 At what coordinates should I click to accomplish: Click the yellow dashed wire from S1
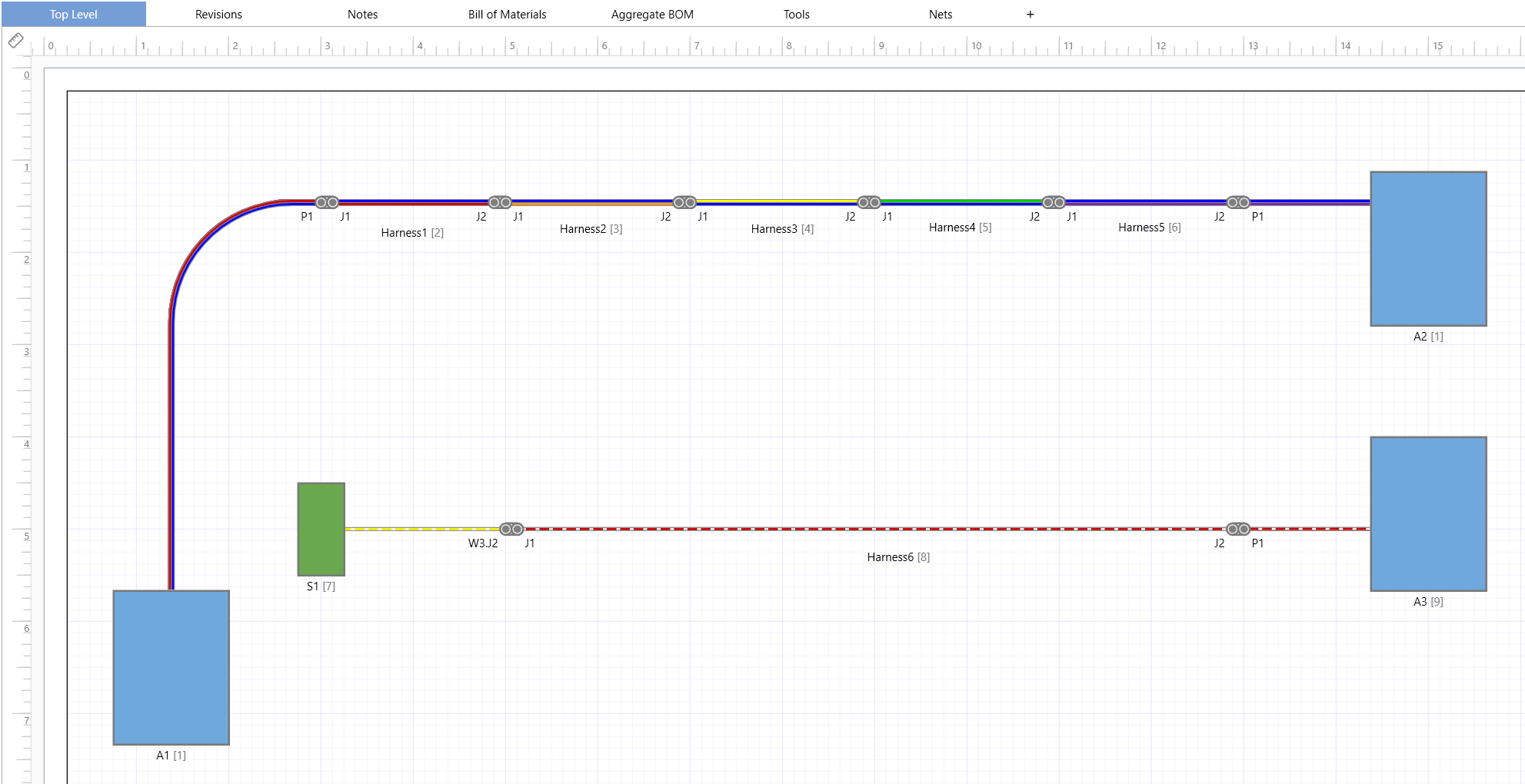pyautogui.click(x=422, y=529)
